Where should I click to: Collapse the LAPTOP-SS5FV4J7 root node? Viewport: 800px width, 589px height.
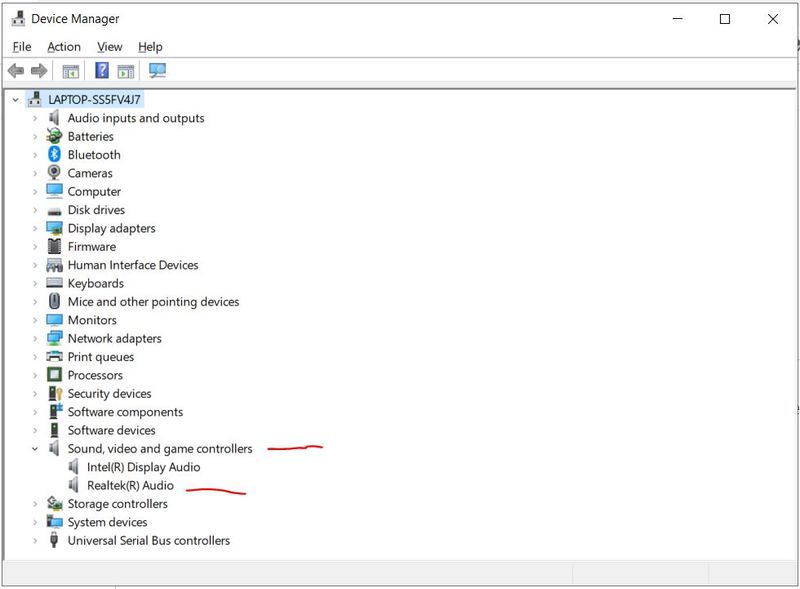point(15,100)
